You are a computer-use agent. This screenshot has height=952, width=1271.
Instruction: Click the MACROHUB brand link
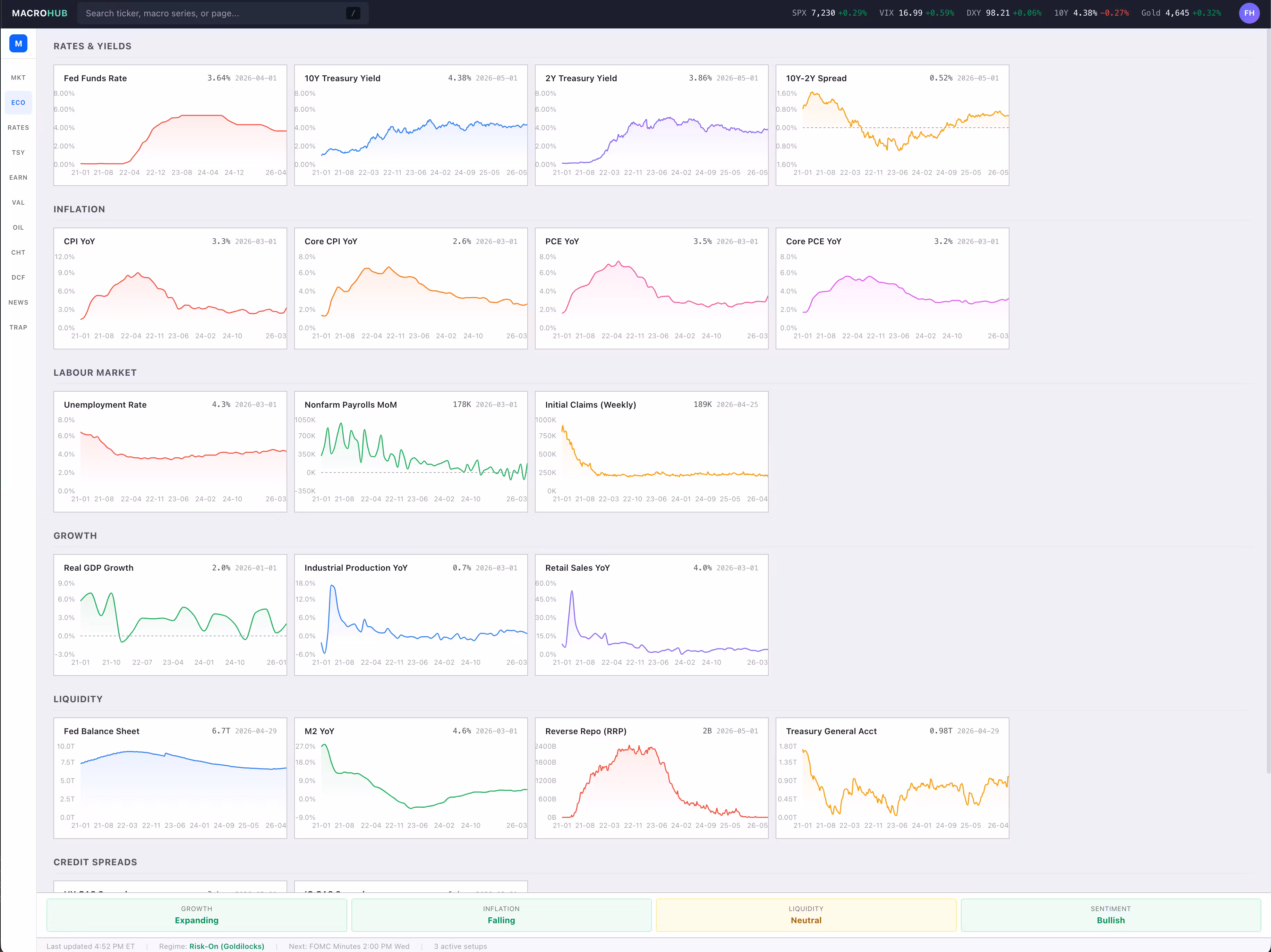click(x=40, y=13)
